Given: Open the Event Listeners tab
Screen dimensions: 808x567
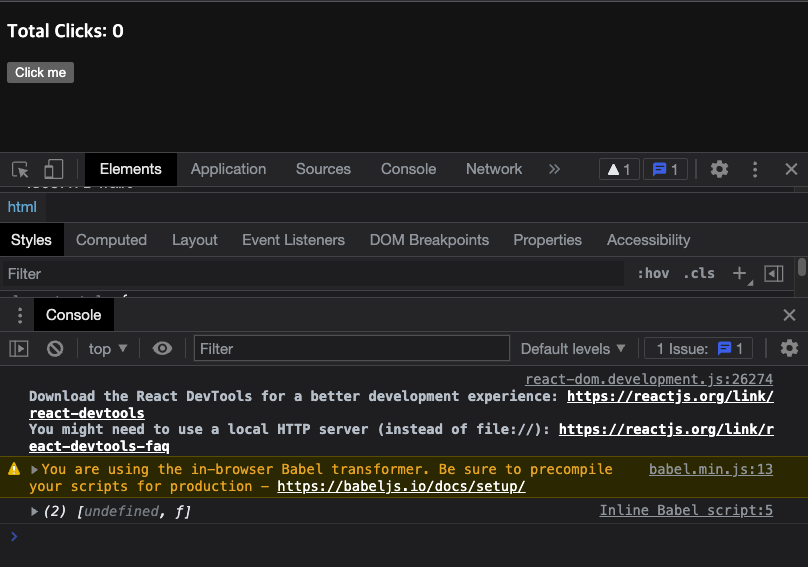Looking at the screenshot, I should [293, 240].
